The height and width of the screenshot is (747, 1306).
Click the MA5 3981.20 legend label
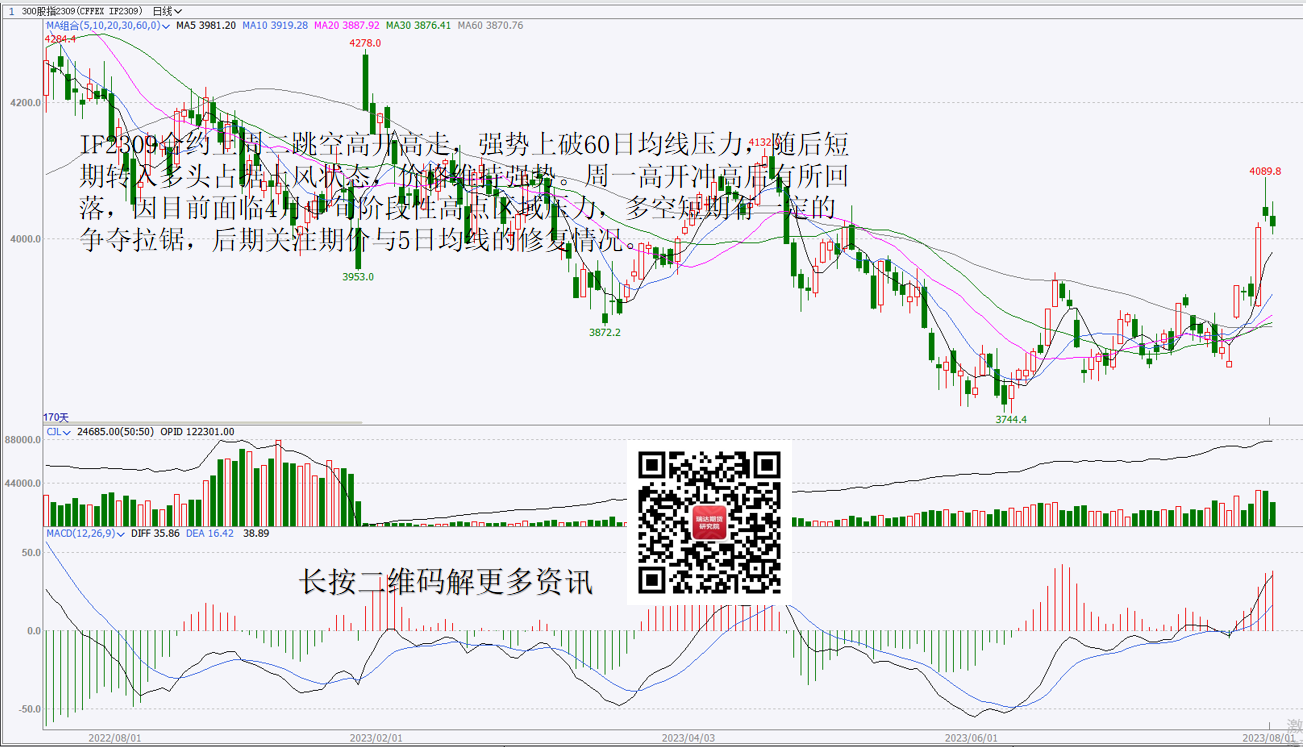tap(205, 26)
